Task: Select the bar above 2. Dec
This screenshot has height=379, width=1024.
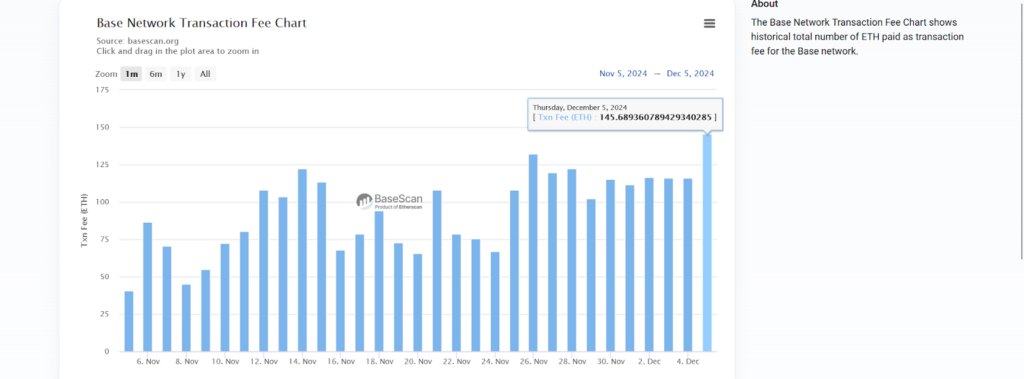Action: click(649, 264)
